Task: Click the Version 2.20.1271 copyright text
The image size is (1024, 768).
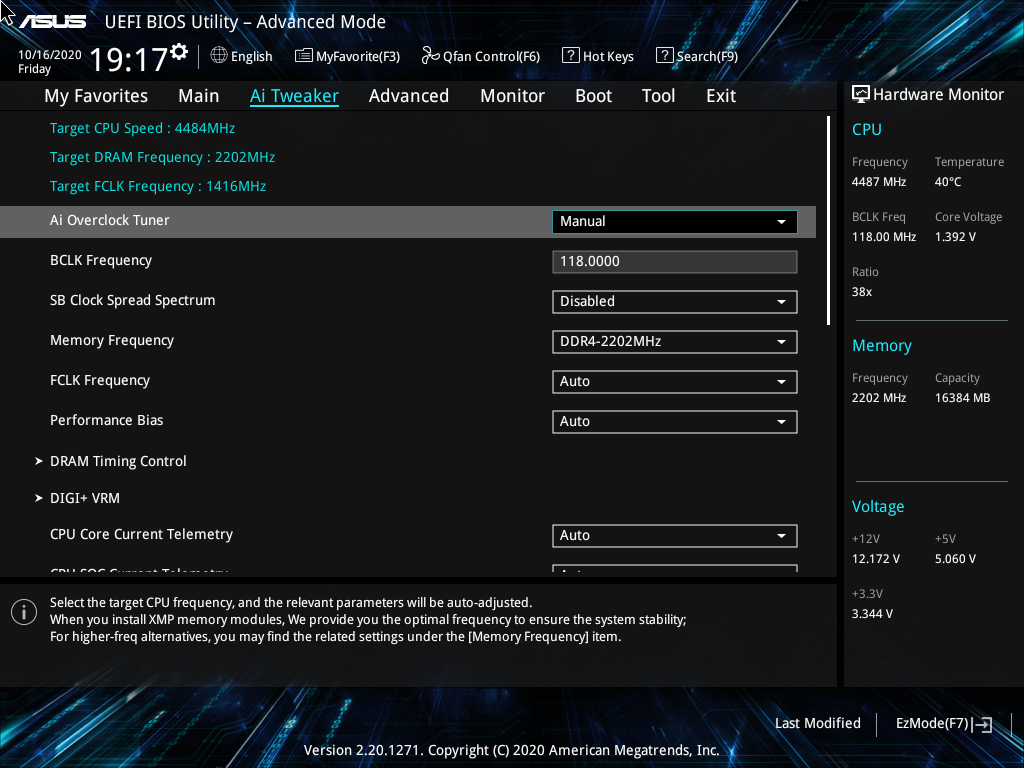Action: [512, 750]
